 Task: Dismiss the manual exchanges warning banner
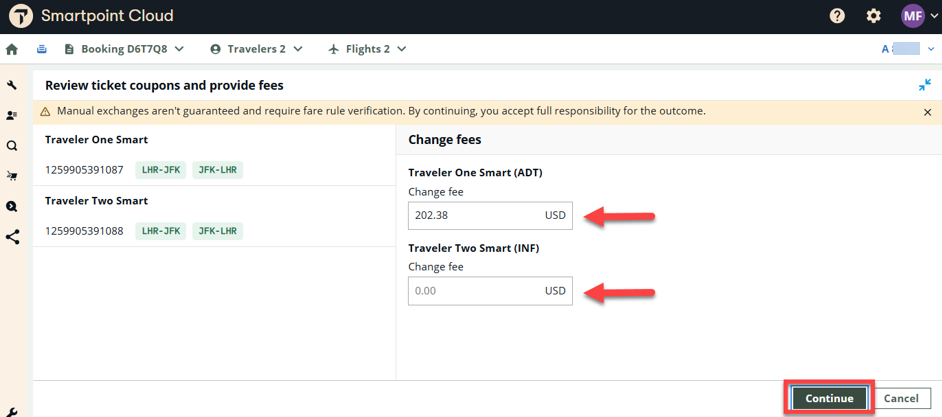(x=927, y=112)
